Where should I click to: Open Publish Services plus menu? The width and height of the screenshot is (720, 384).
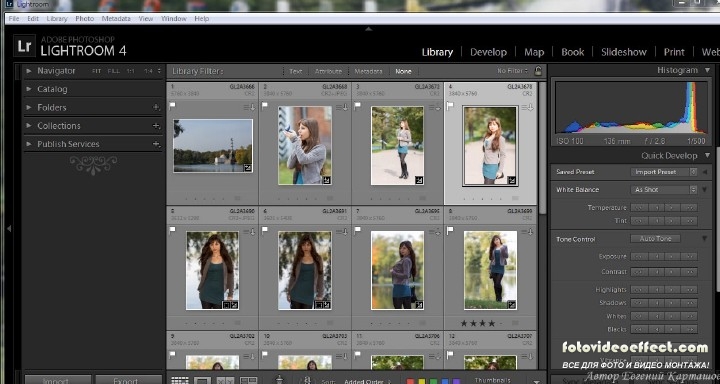coord(157,144)
